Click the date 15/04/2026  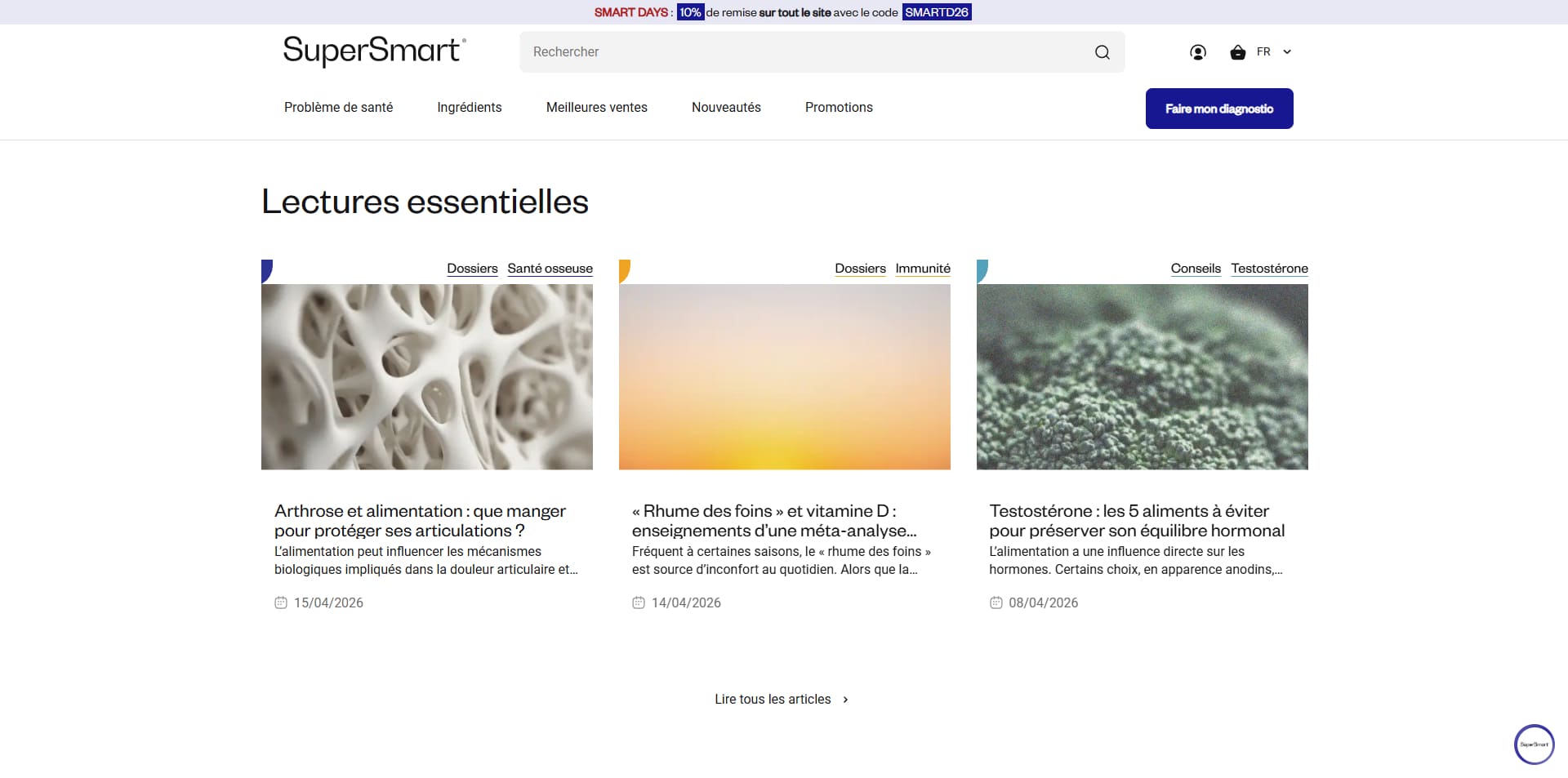[x=328, y=602]
